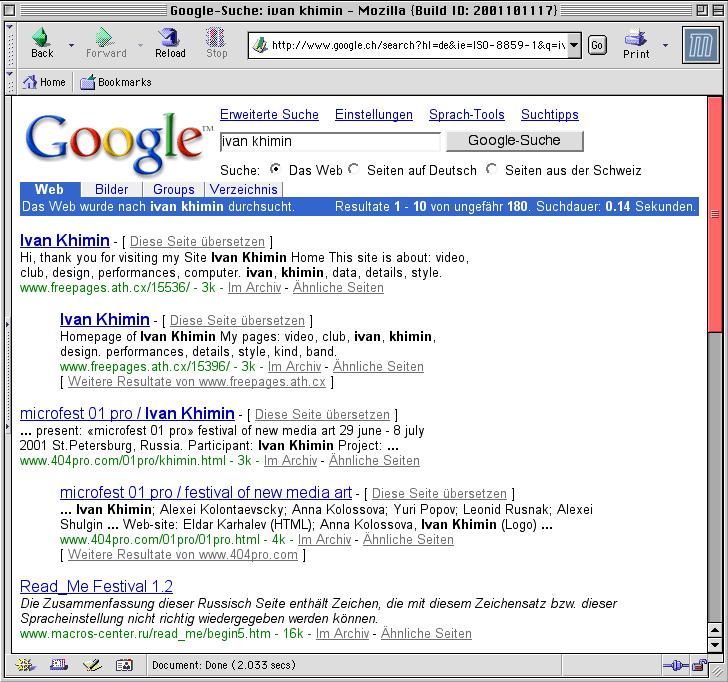Select the Seiten auf Deutsch radio button
728x682 pixels.
tap(354, 169)
